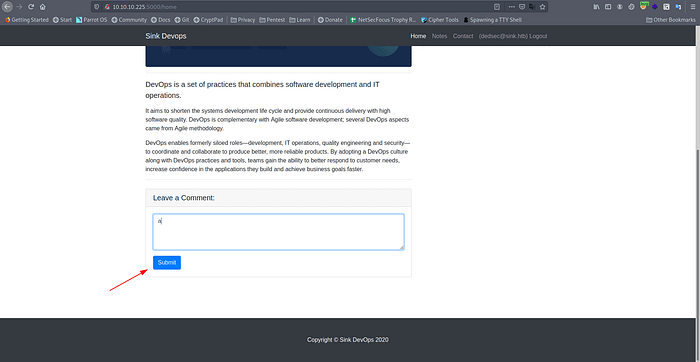Viewport: 700px width, 362px height.
Task: Click the browser forward arrow
Action: 19,7
